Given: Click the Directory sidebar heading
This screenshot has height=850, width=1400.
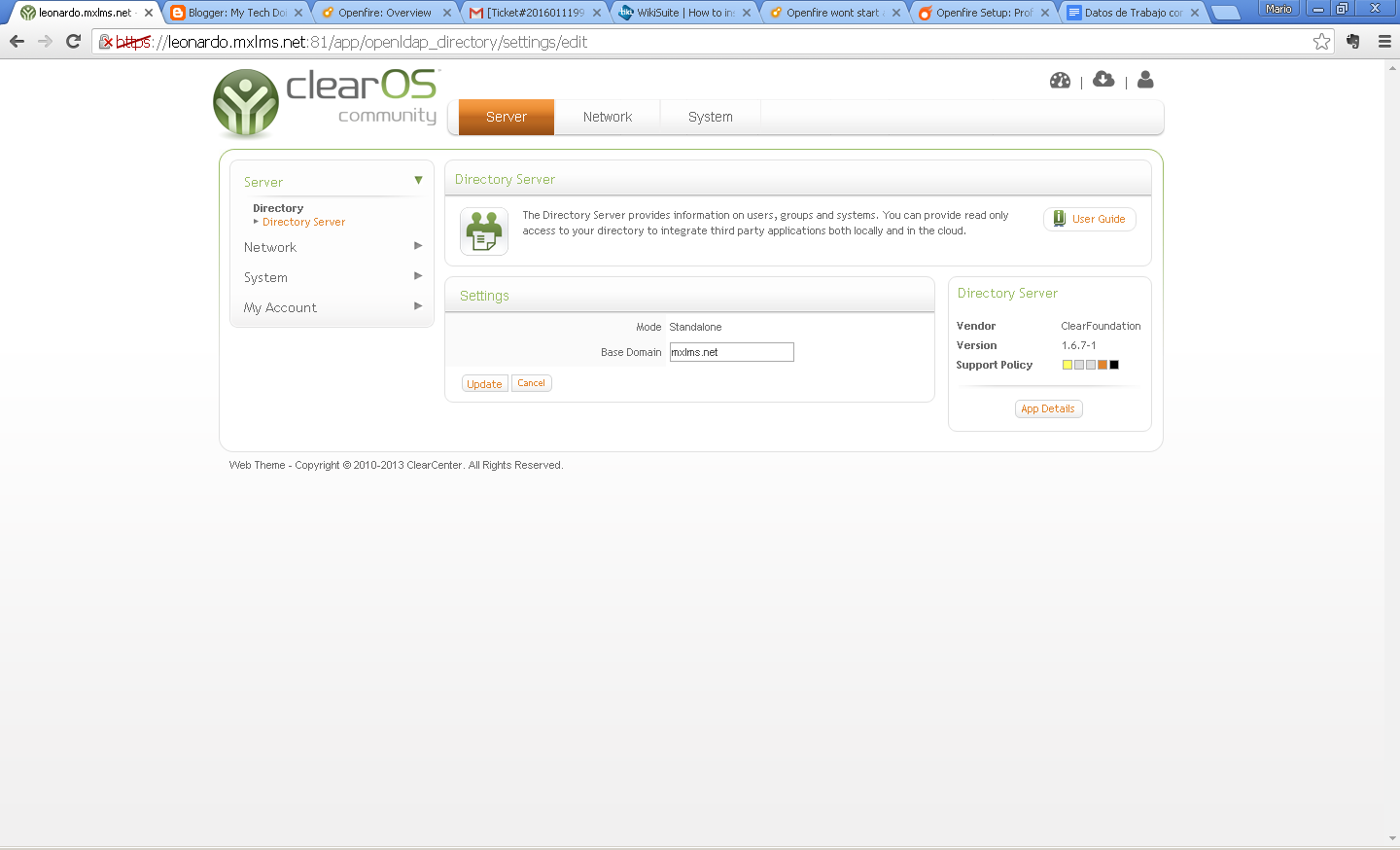Looking at the screenshot, I should click(x=278, y=208).
